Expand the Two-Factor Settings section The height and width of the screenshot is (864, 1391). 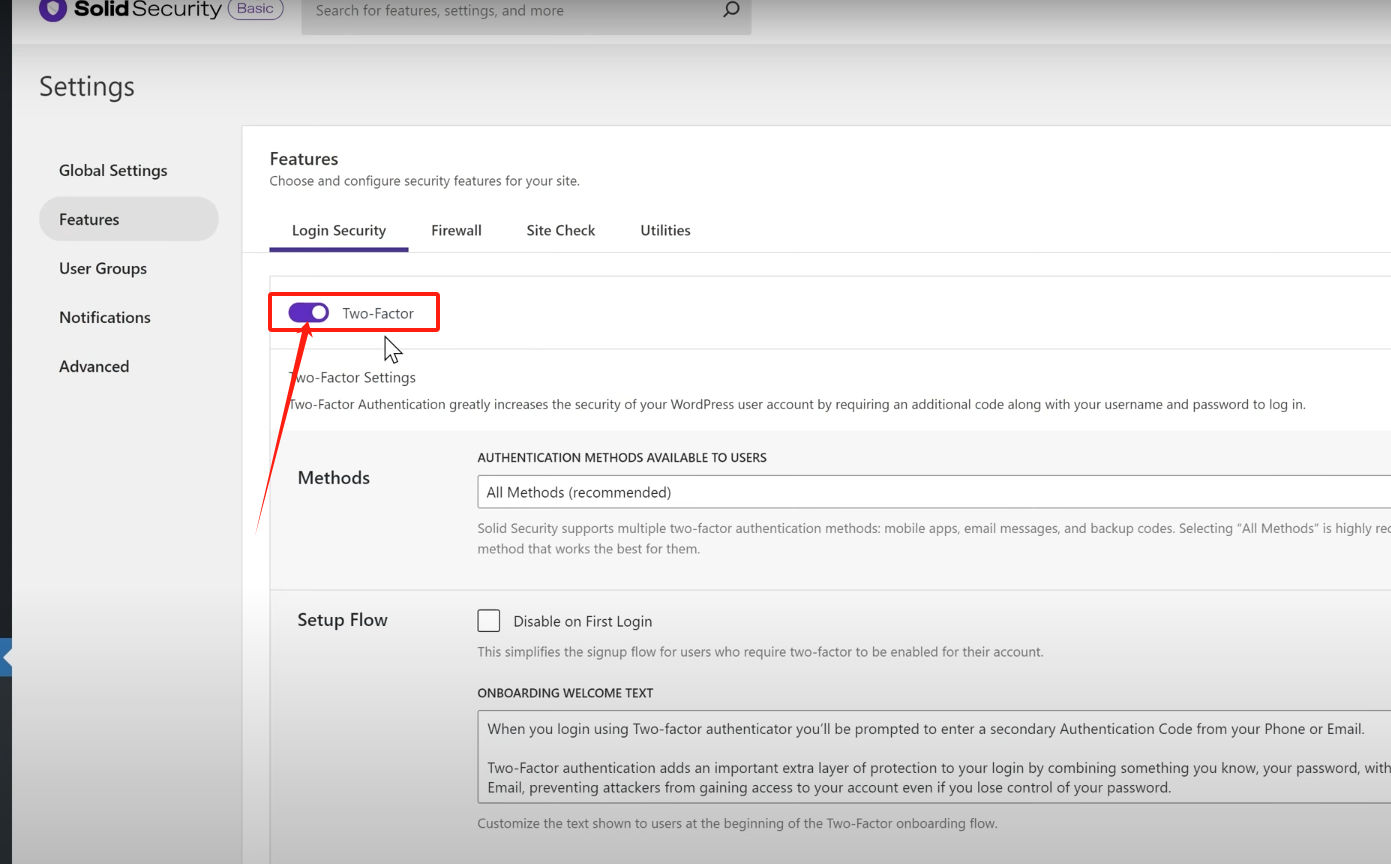tap(352, 377)
